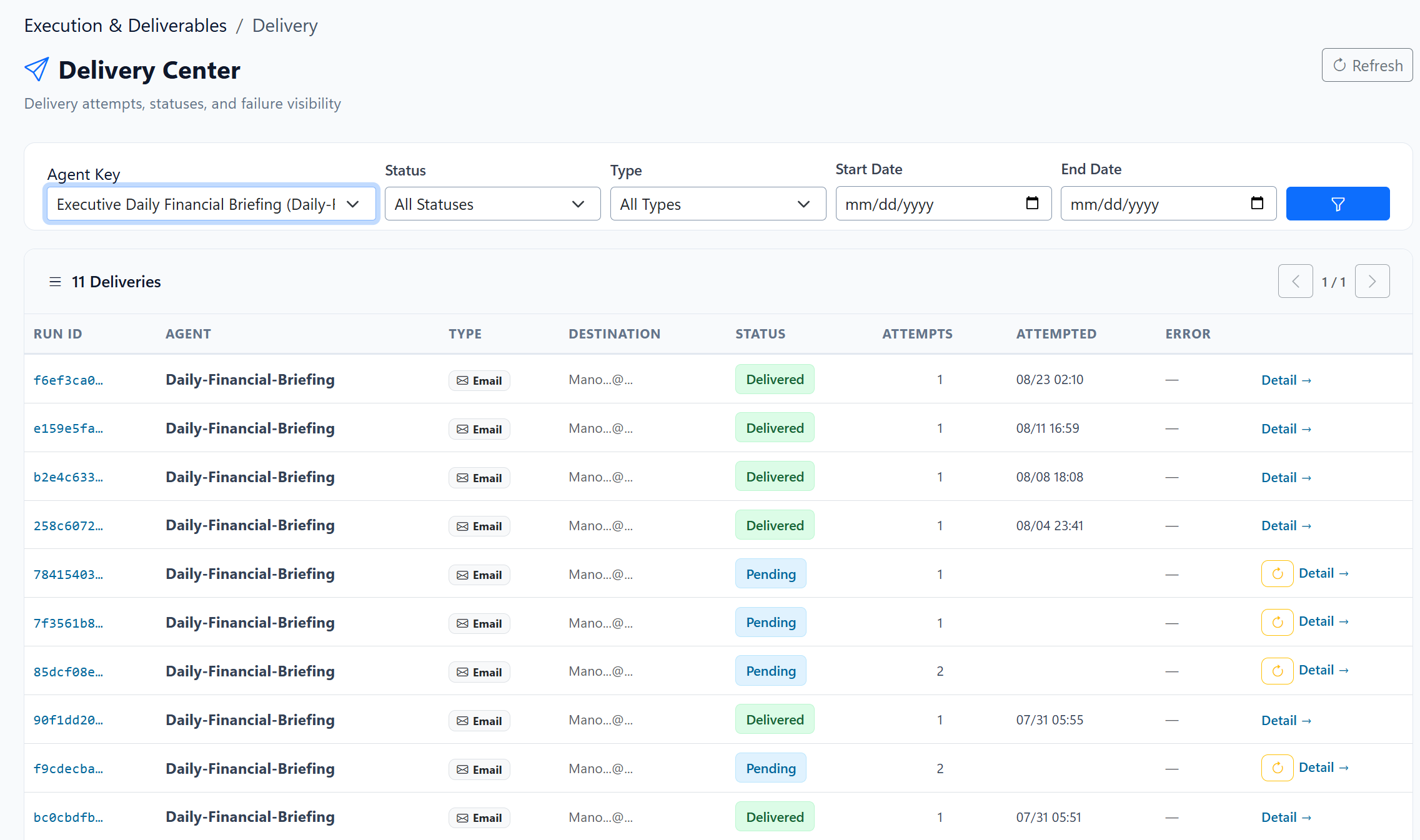This screenshot has width=1420, height=840.
Task: Click the 11 Deliveries heading
Action: click(116, 282)
